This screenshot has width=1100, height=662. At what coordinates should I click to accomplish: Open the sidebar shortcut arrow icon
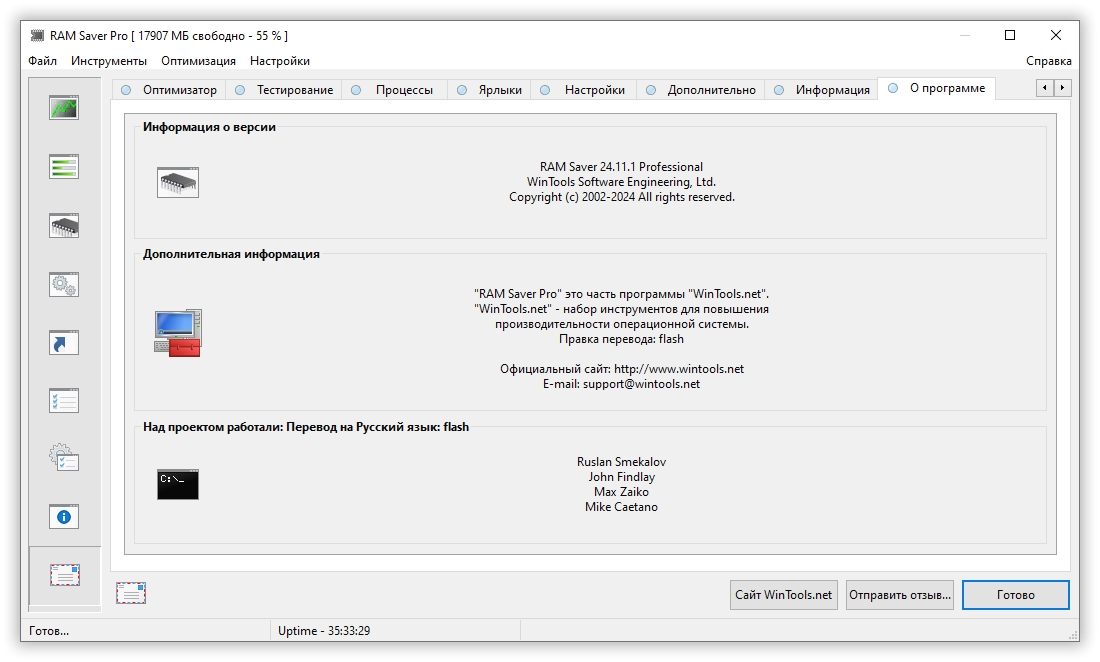pyautogui.click(x=64, y=342)
